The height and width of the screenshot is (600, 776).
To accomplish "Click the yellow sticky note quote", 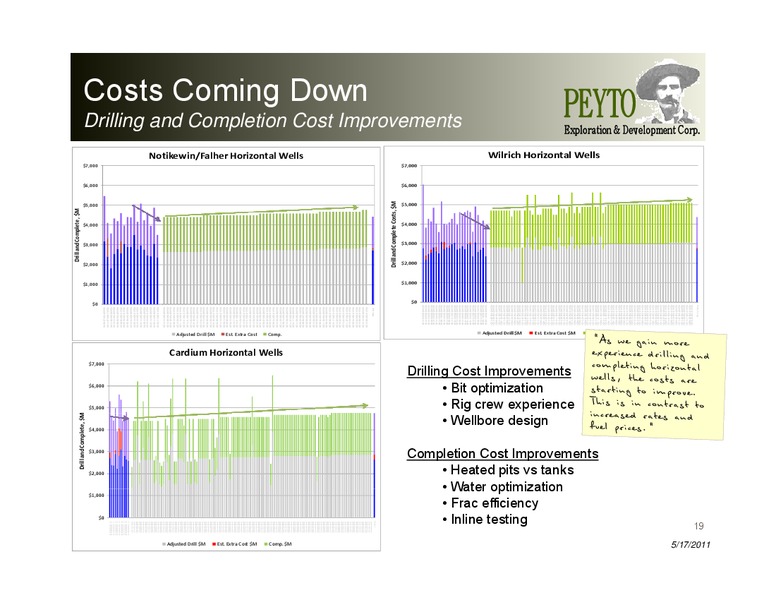I will pos(654,385).
